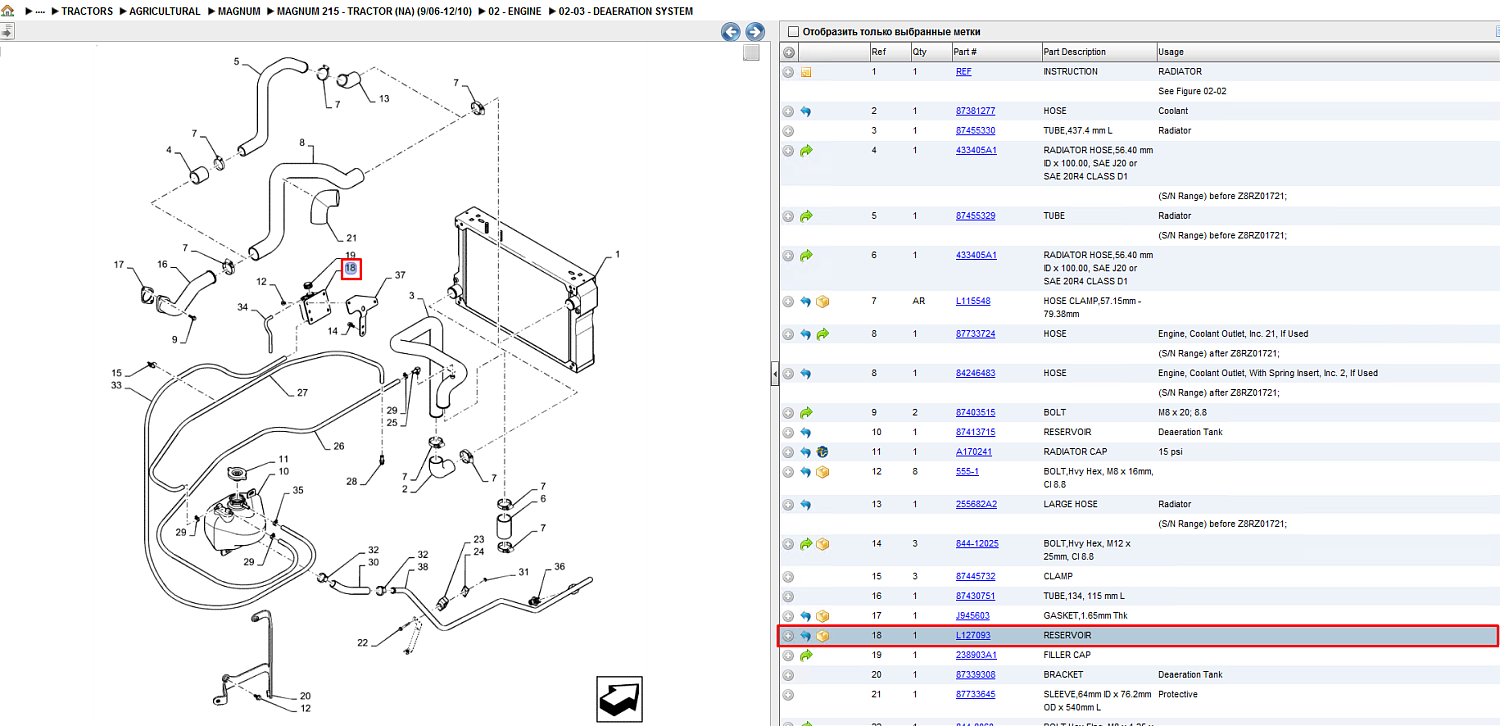Click the box icon for RESERVOIR L127093
This screenshot has height=726, width=1500.
pyautogui.click(x=822, y=635)
